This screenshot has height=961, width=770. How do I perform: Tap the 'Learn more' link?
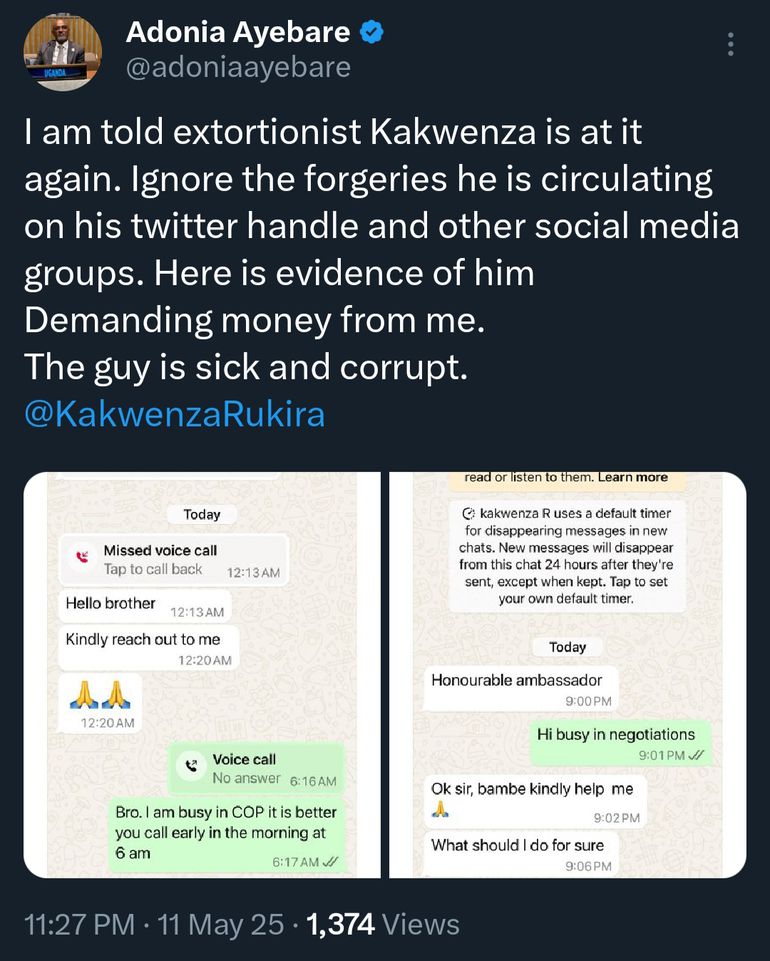click(x=632, y=478)
